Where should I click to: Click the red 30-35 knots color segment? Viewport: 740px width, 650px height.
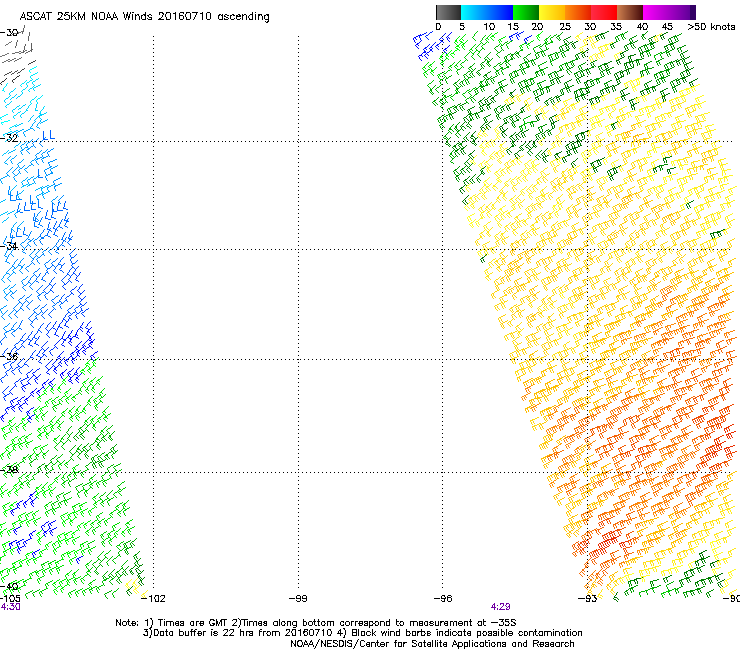(x=604, y=12)
